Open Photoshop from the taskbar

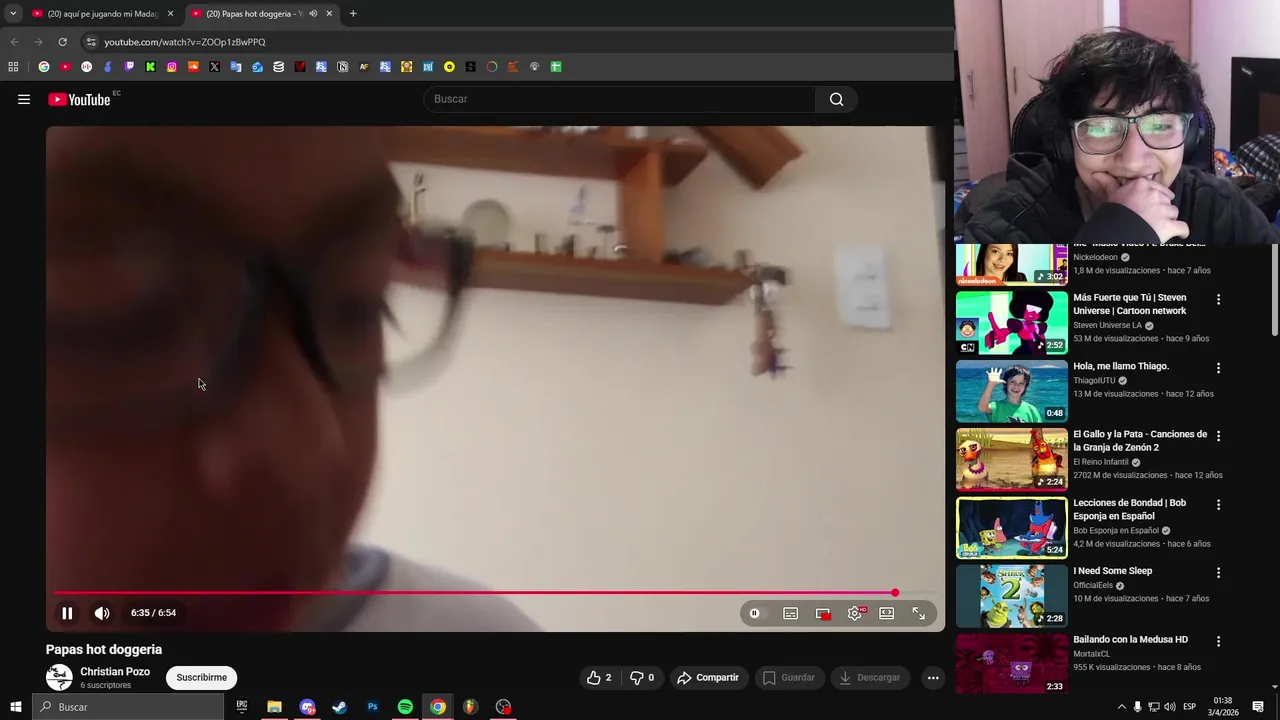tap(372, 707)
